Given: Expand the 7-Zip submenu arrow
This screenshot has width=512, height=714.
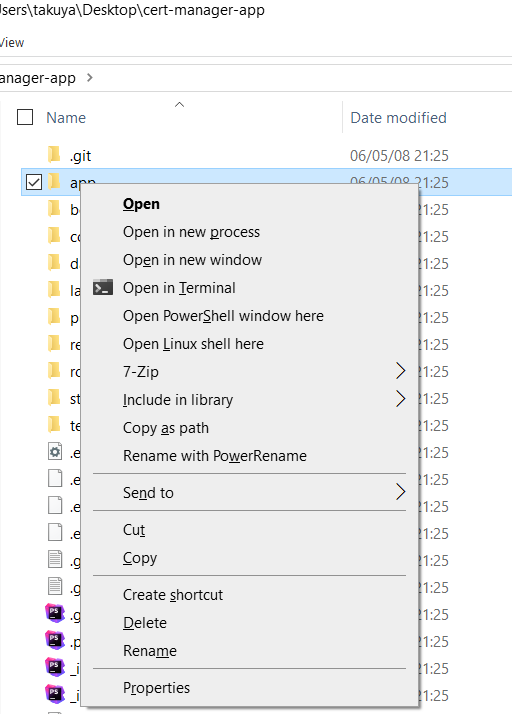Looking at the screenshot, I should coord(400,371).
